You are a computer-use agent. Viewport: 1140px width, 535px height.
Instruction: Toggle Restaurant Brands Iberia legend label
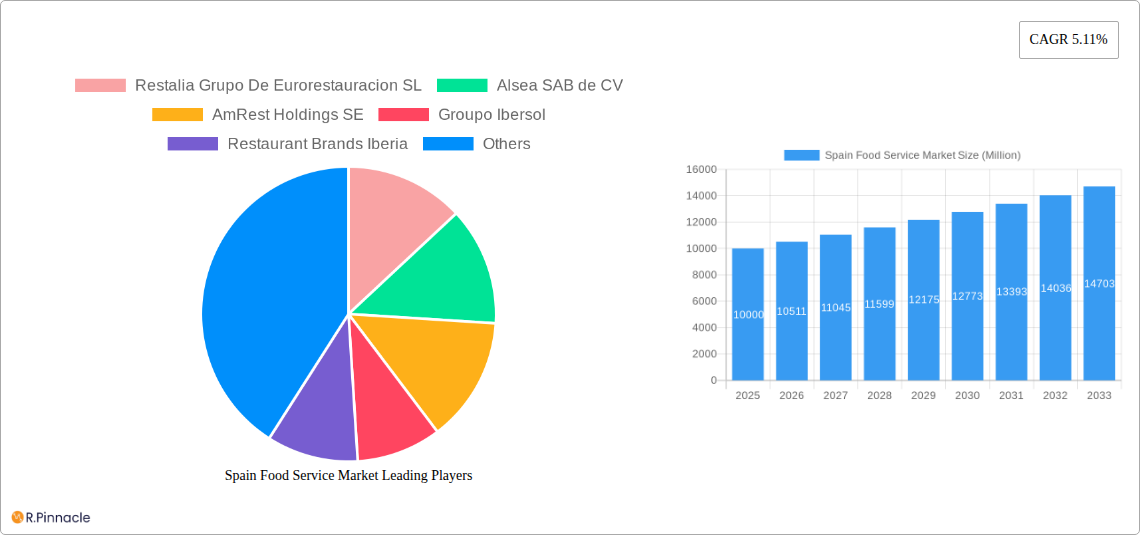click(x=318, y=143)
